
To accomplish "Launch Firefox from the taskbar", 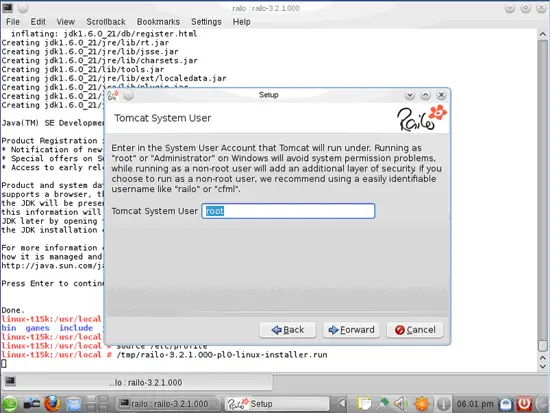I will pyautogui.click(x=52, y=404).
